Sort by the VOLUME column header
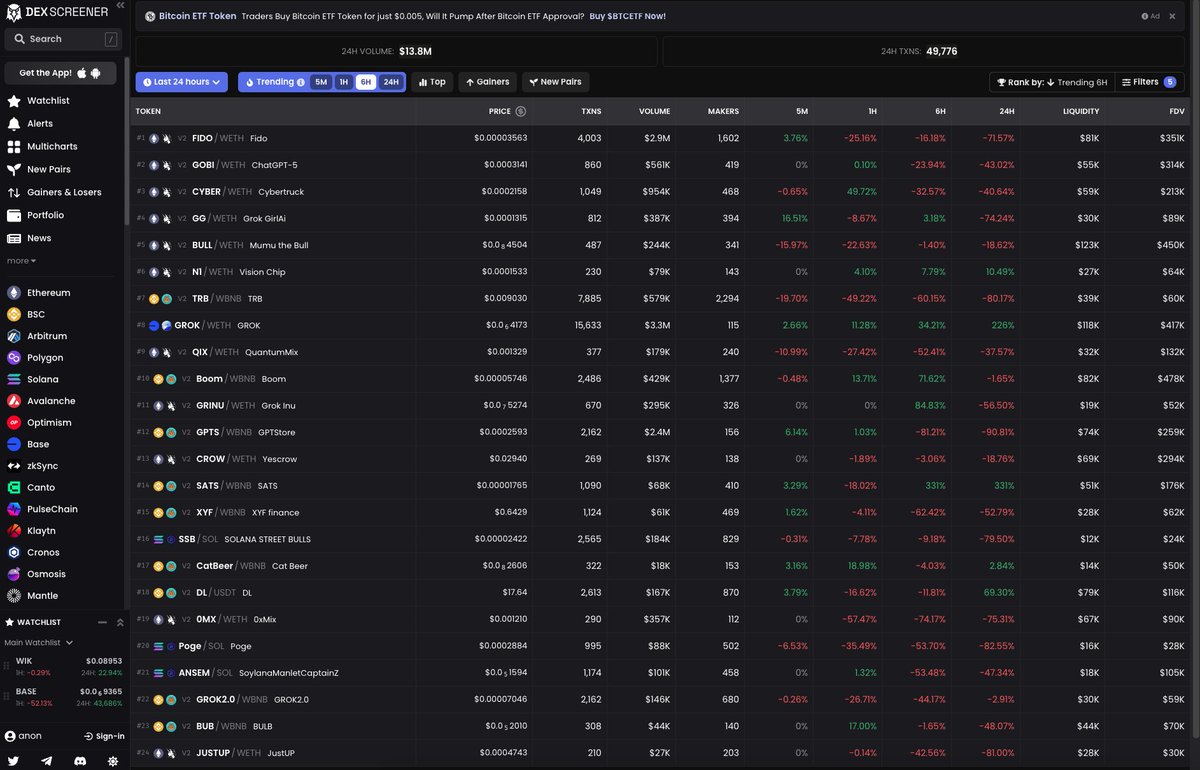This screenshot has height=770, width=1200. (655, 111)
